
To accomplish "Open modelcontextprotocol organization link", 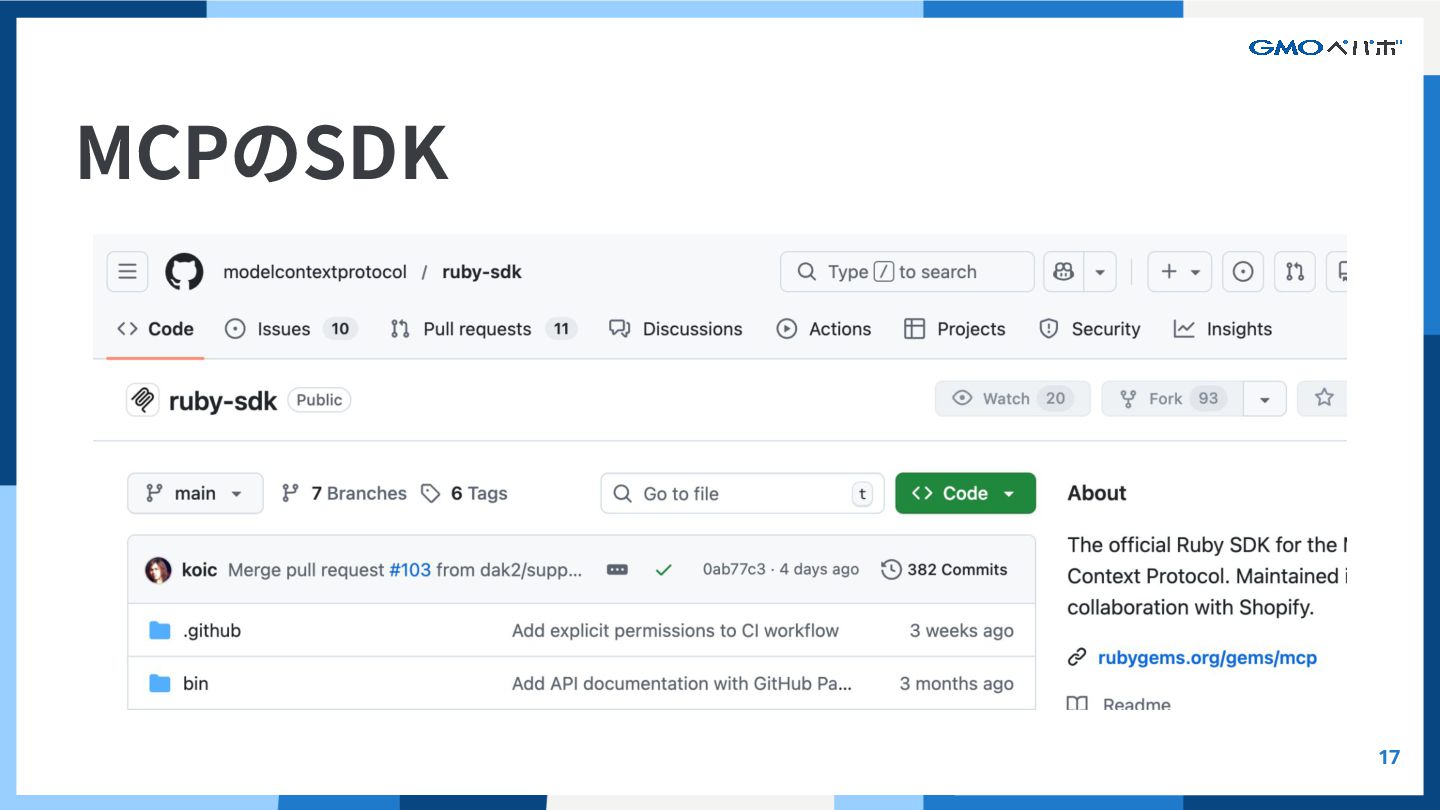I will (315, 272).
